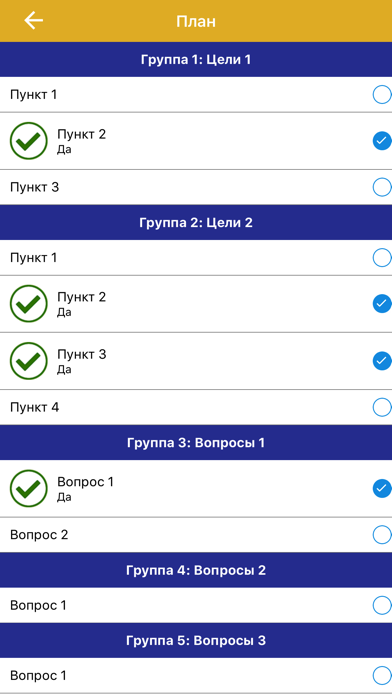392x696 pixels.
Task: Open the Пункт 4 list row
Action: [196, 407]
